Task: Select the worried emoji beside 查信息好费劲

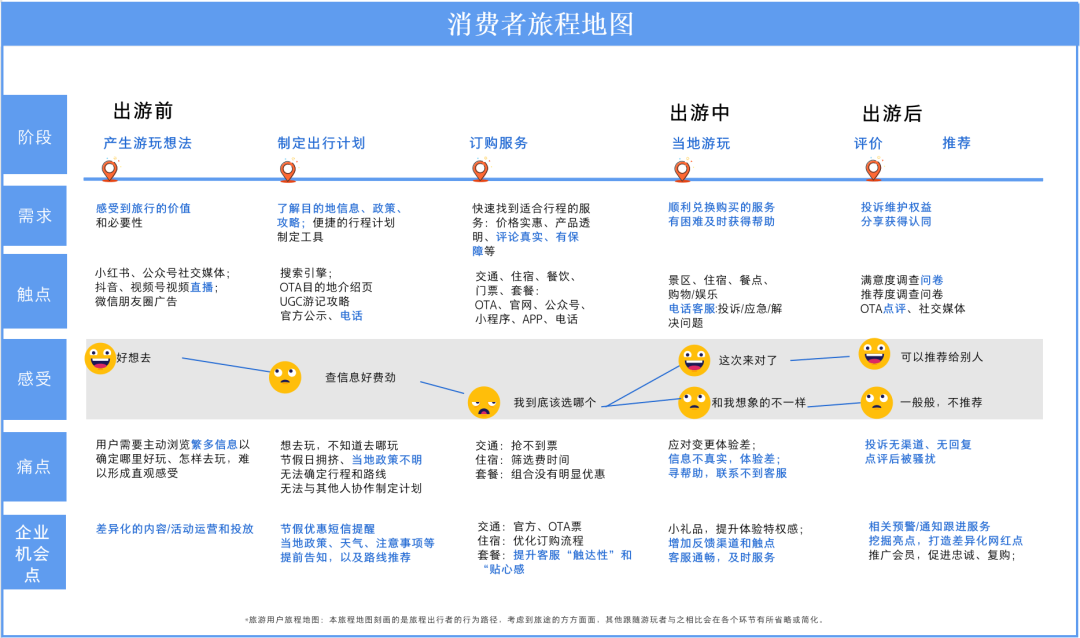Action: pyautogui.click(x=285, y=377)
